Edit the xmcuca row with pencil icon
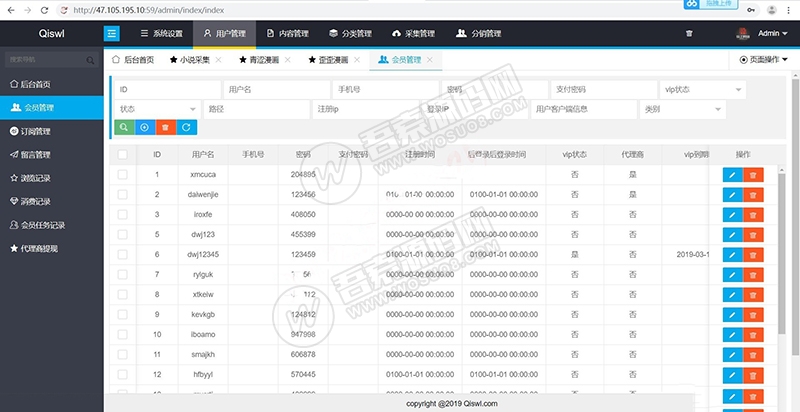This screenshot has width=800, height=412. pos(732,175)
